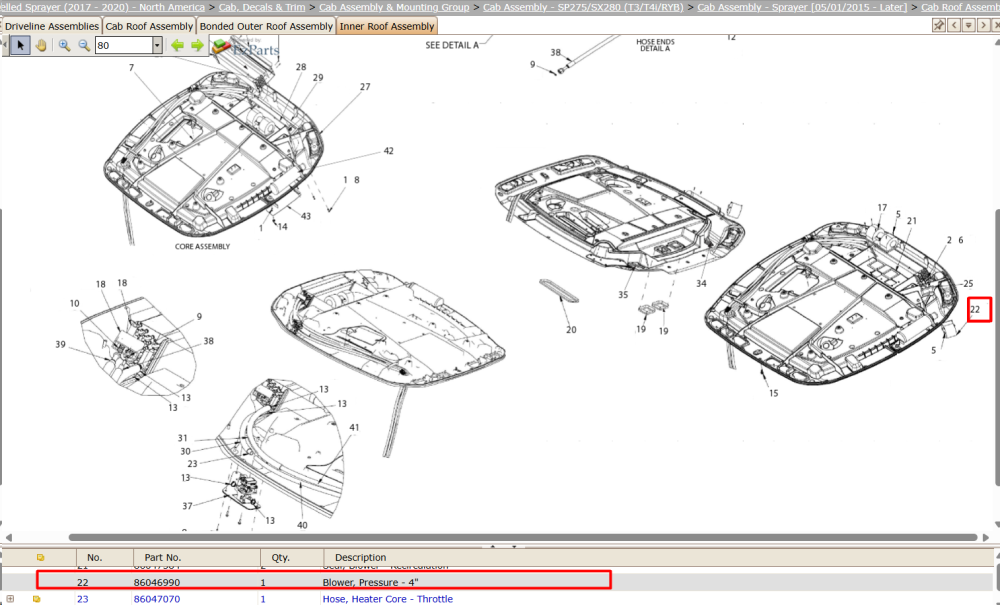Click callout 7 on the diagram

pyautogui.click(x=131, y=68)
